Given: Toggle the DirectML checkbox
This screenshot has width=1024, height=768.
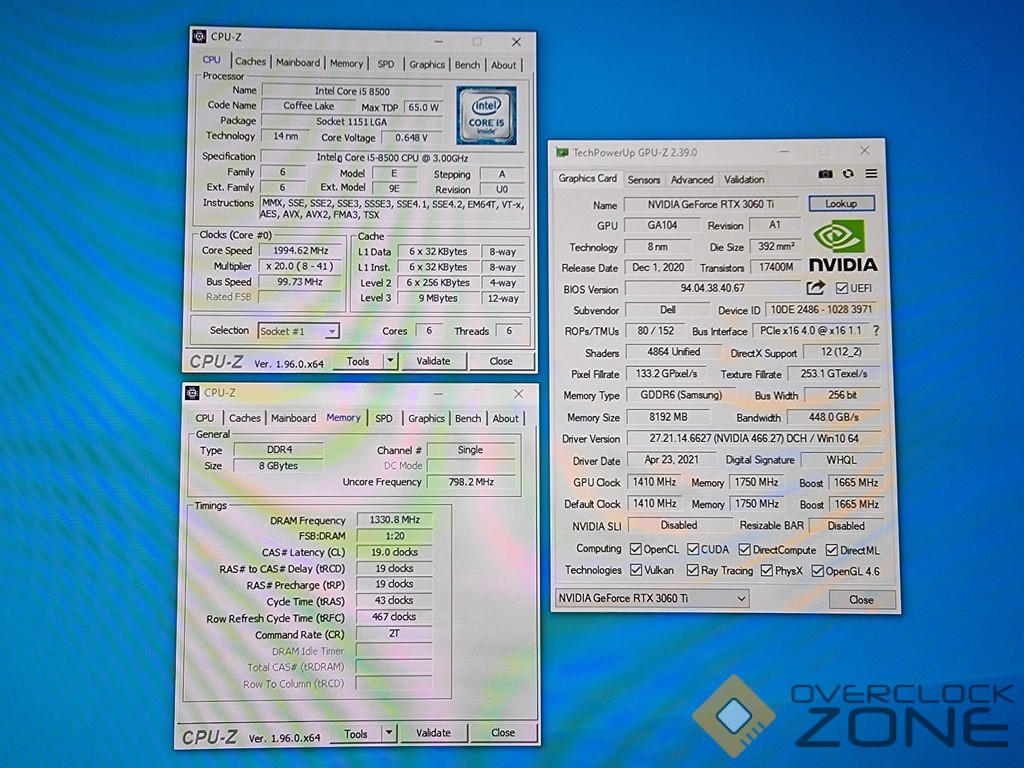Looking at the screenshot, I should (x=831, y=550).
